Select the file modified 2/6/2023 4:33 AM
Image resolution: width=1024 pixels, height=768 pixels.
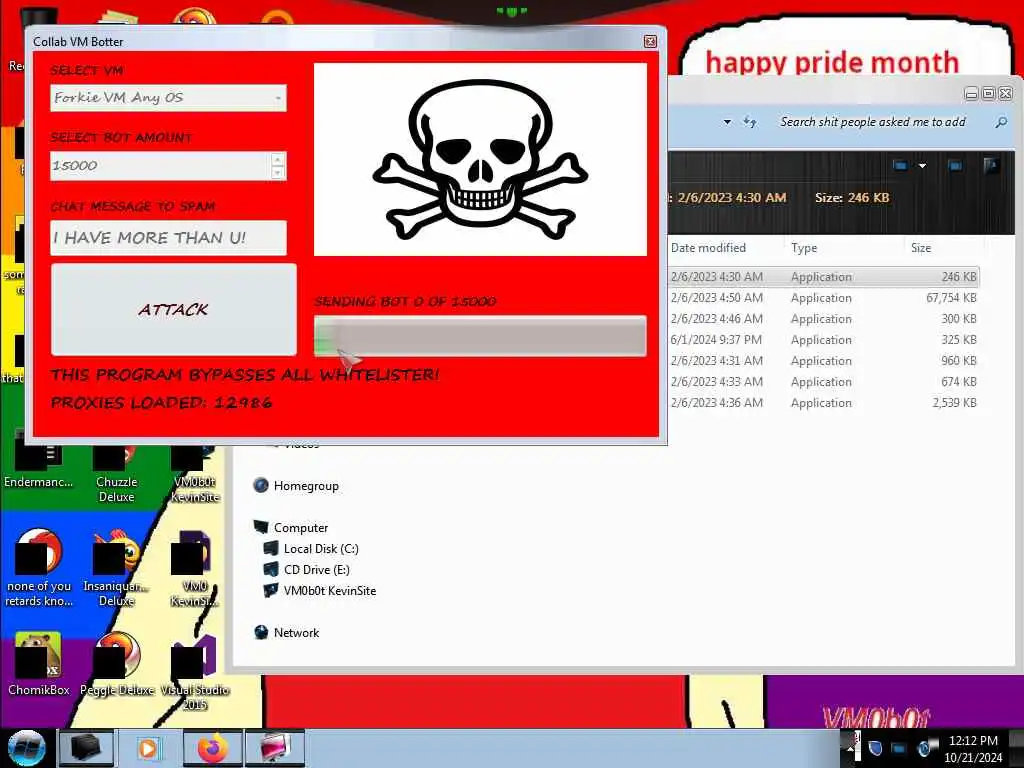click(824, 381)
